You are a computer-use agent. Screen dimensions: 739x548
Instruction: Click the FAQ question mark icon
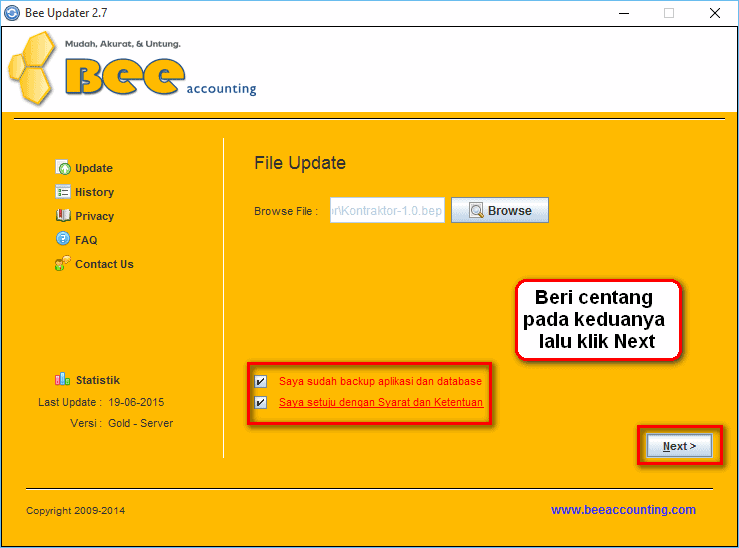point(63,238)
